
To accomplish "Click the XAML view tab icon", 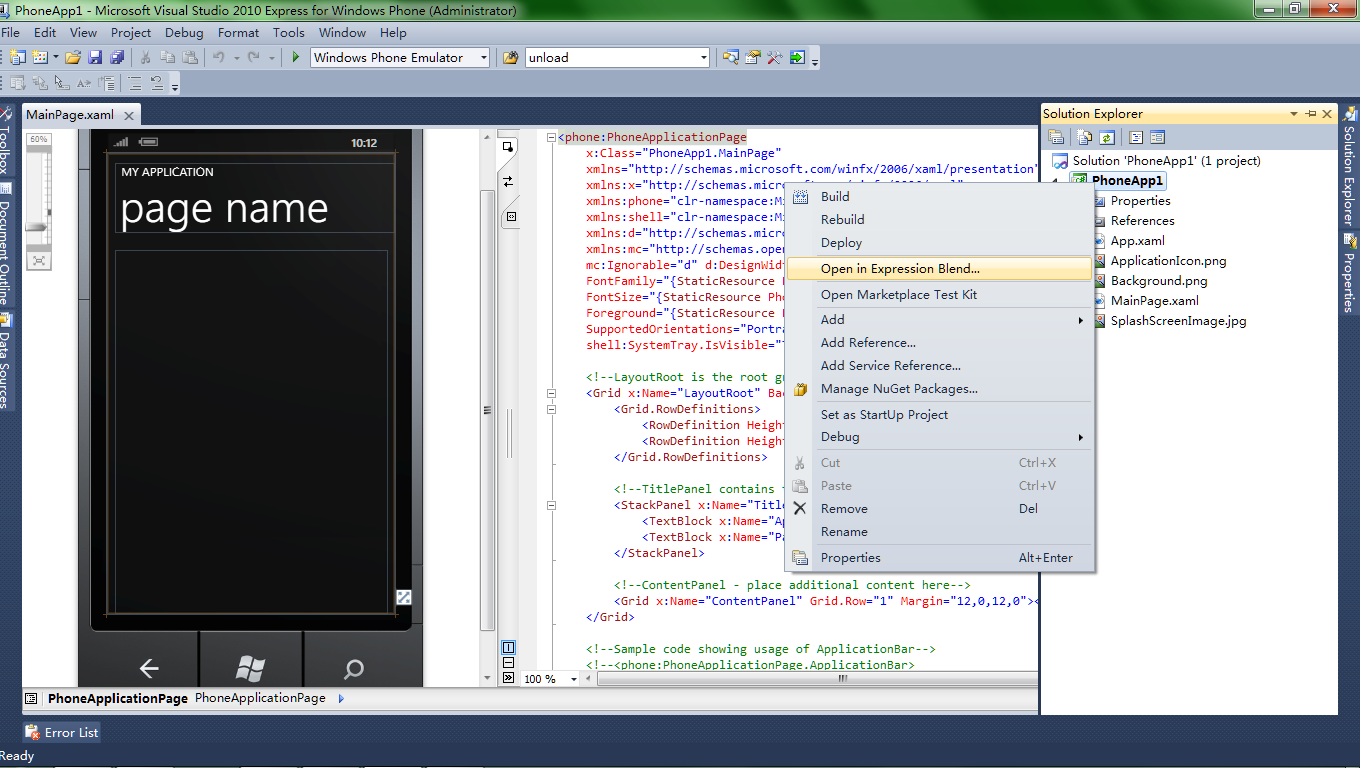I will (511, 215).
